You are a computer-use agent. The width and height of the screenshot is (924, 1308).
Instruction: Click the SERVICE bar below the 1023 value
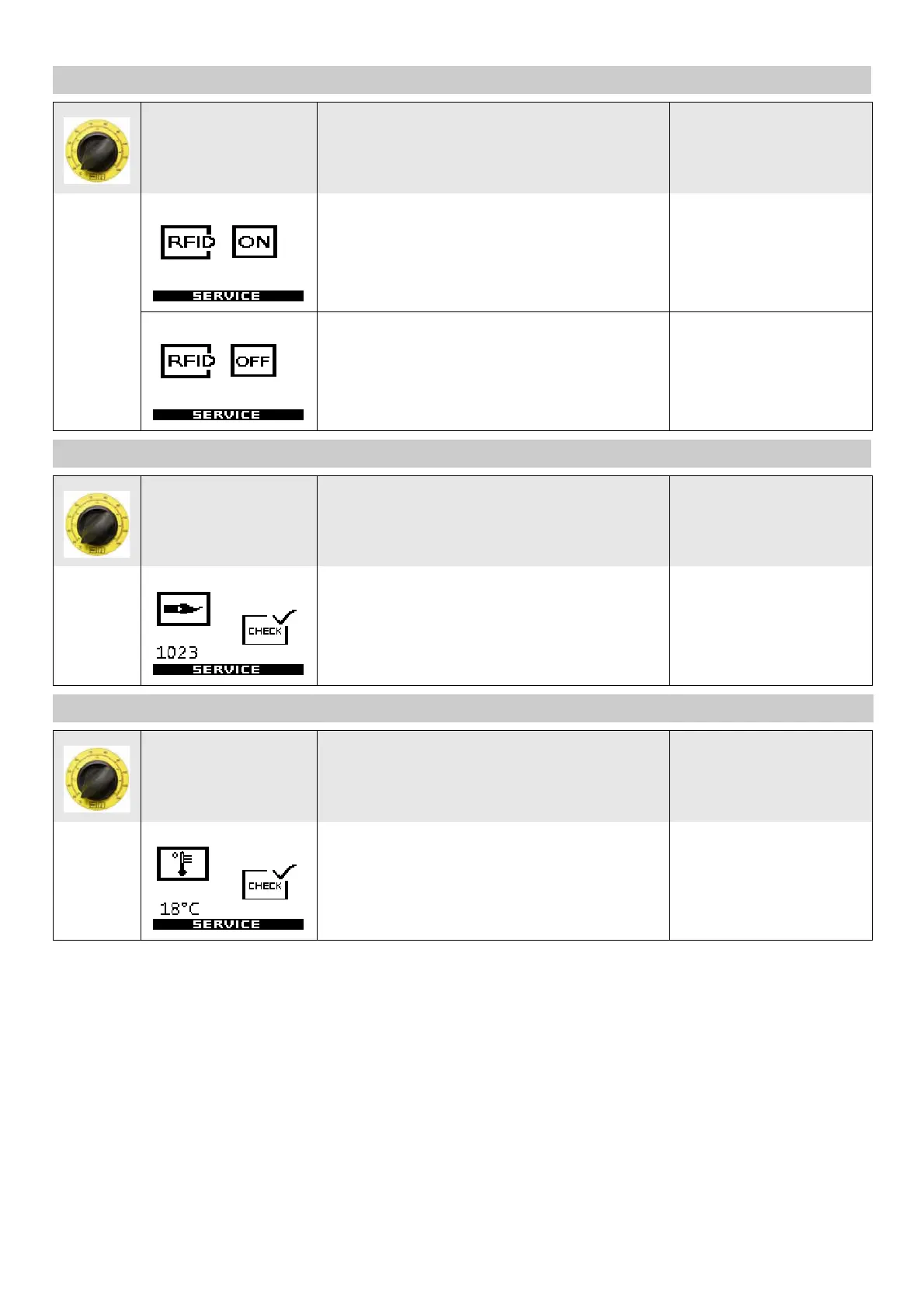tap(228, 670)
